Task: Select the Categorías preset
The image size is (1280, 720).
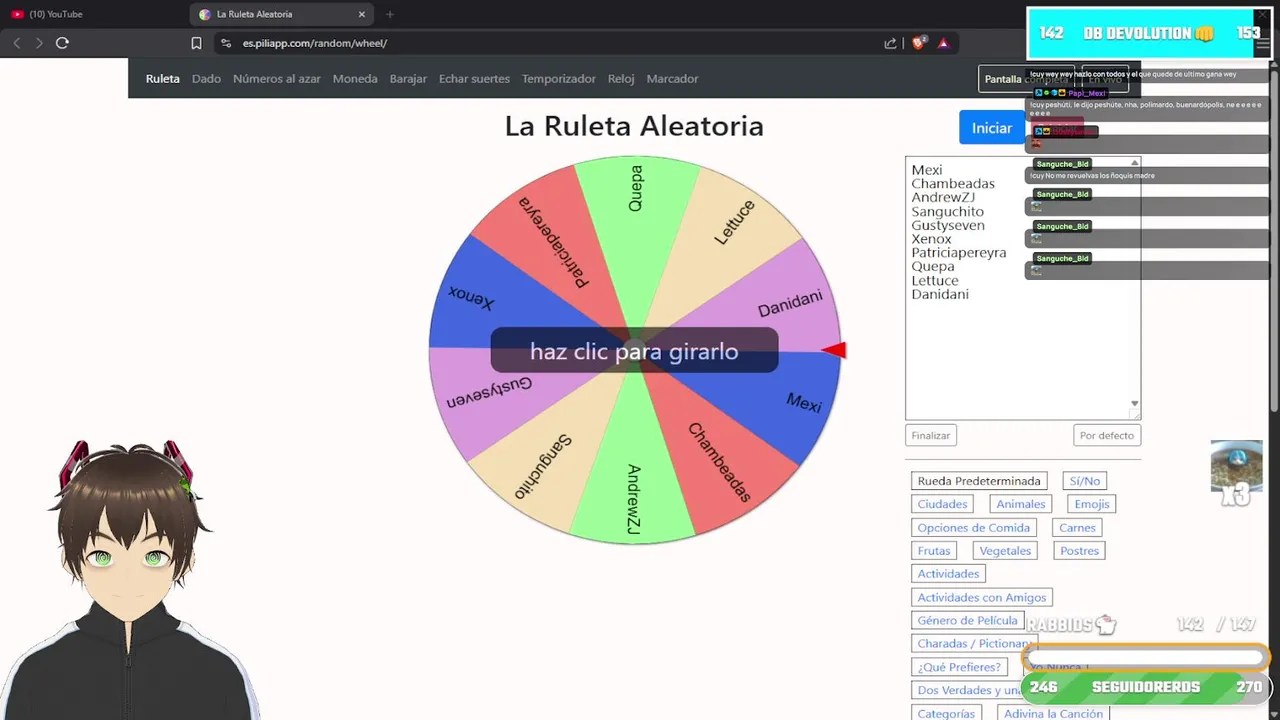Action: click(x=946, y=713)
